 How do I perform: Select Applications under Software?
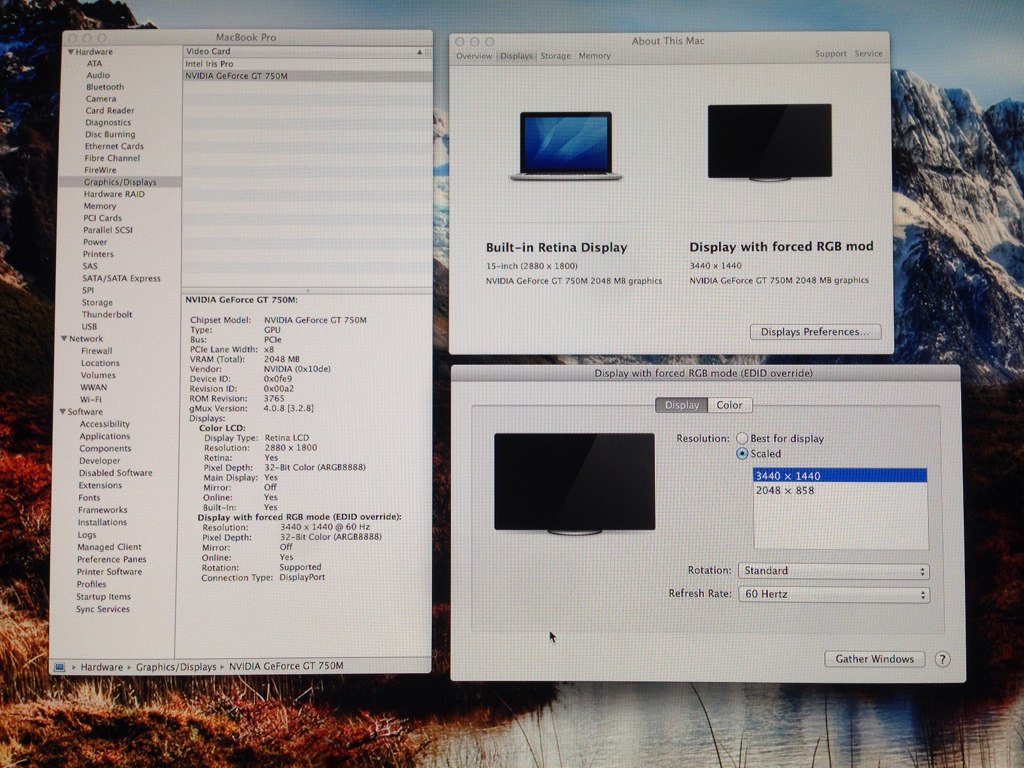coord(104,436)
